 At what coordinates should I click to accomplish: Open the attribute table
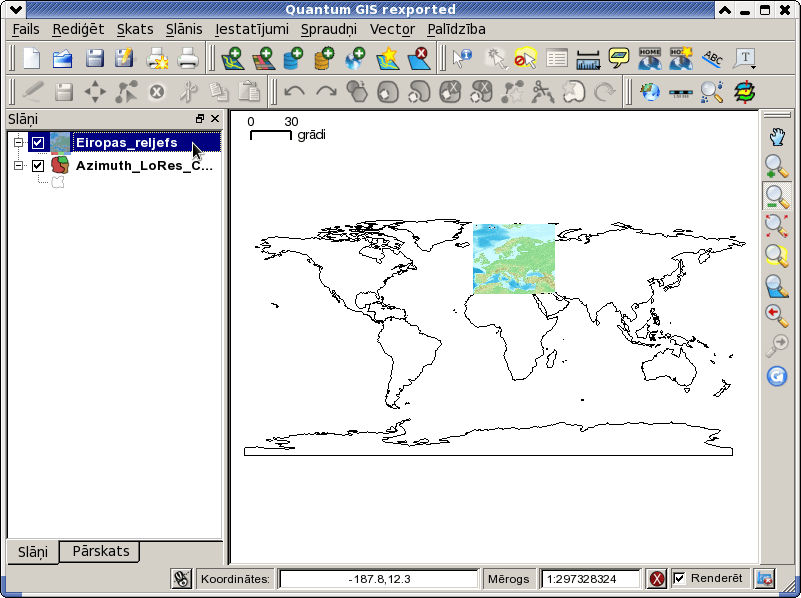(556, 58)
